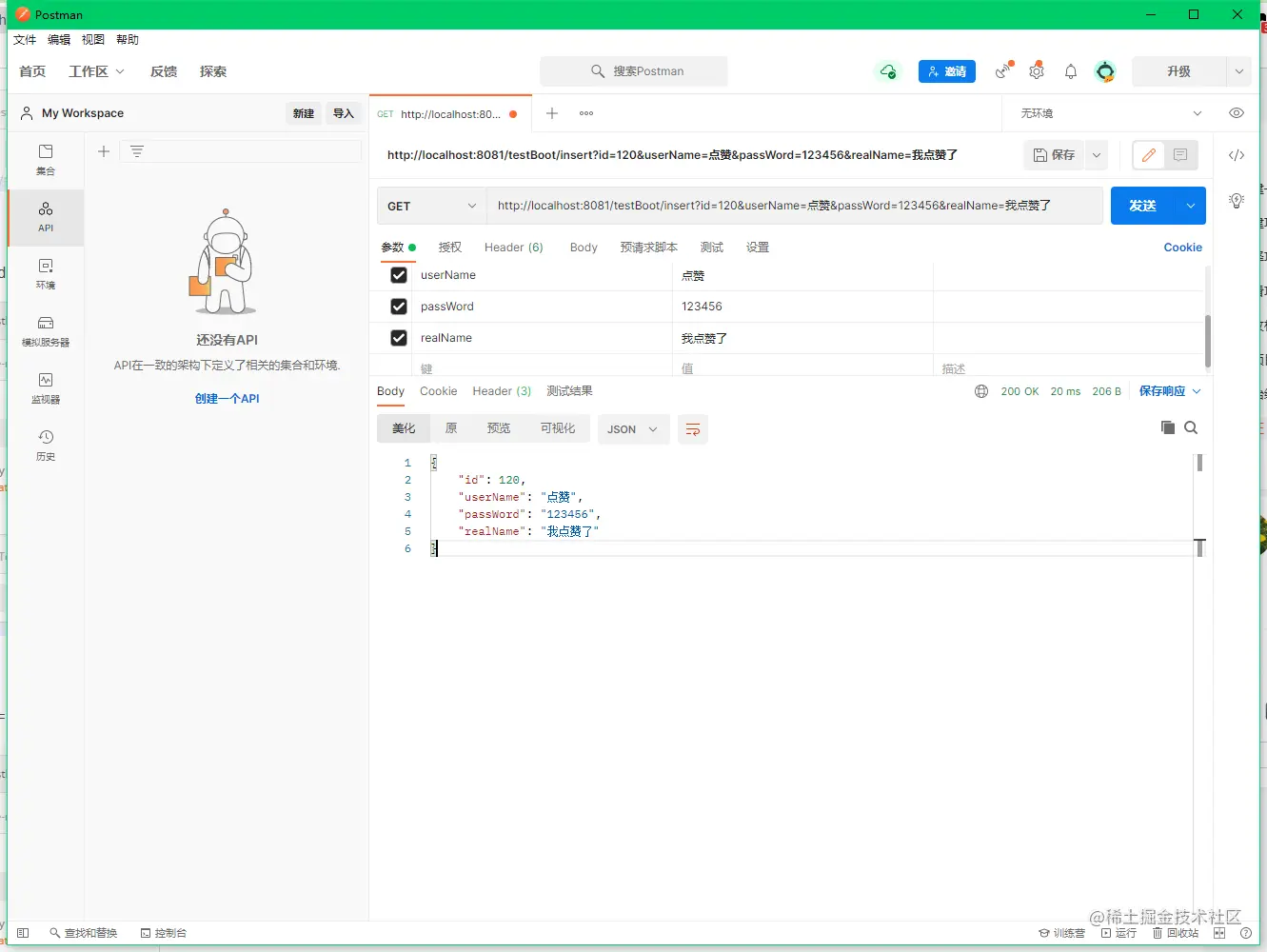Click the pencil edit mode icon
This screenshot has height=952, width=1267.
click(1149, 155)
